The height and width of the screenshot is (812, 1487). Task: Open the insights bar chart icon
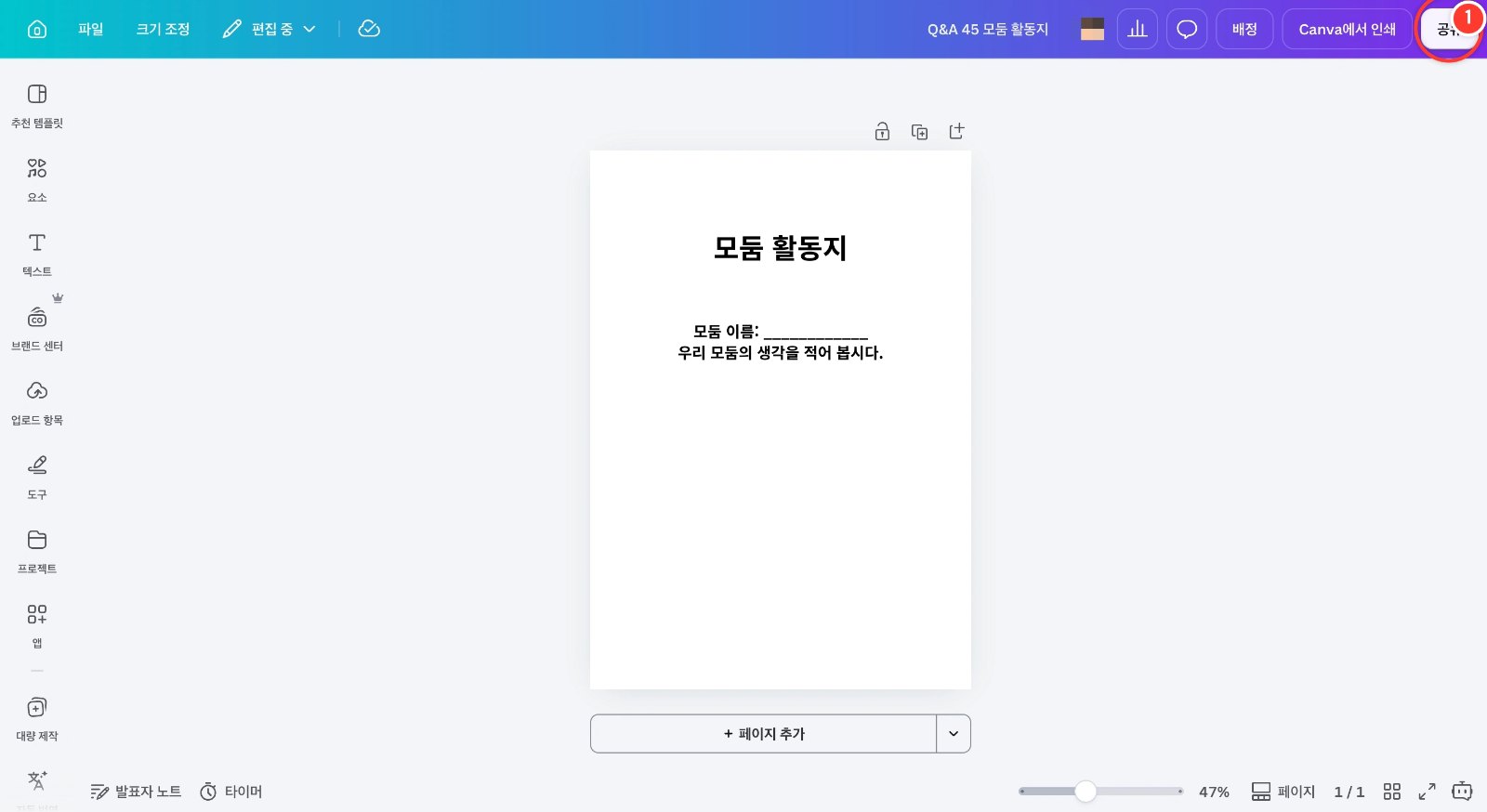coord(1138,29)
